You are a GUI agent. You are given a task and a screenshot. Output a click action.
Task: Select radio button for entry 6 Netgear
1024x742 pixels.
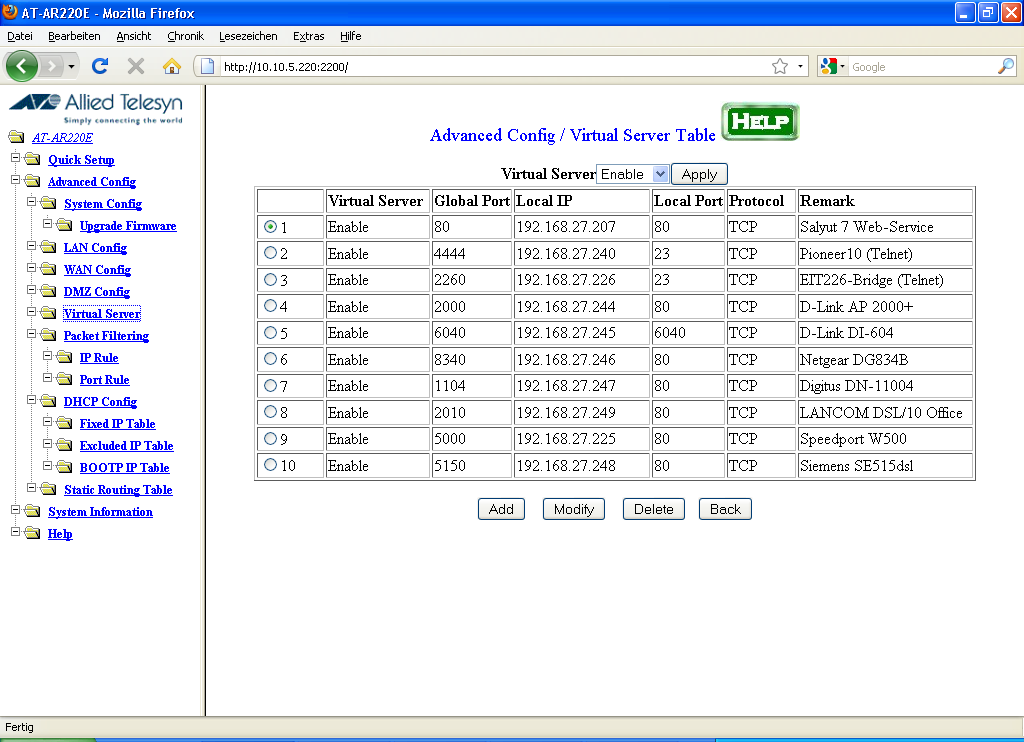(x=270, y=359)
